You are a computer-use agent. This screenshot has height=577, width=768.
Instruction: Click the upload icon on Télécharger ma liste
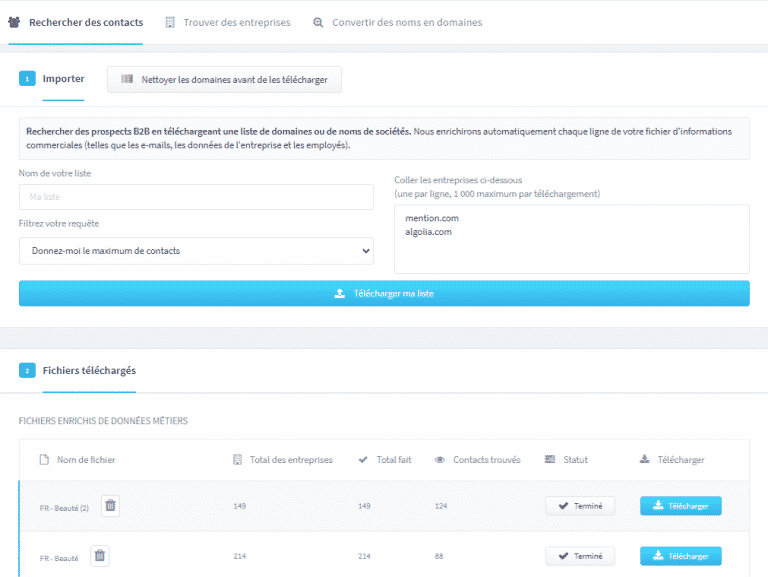pyautogui.click(x=339, y=293)
